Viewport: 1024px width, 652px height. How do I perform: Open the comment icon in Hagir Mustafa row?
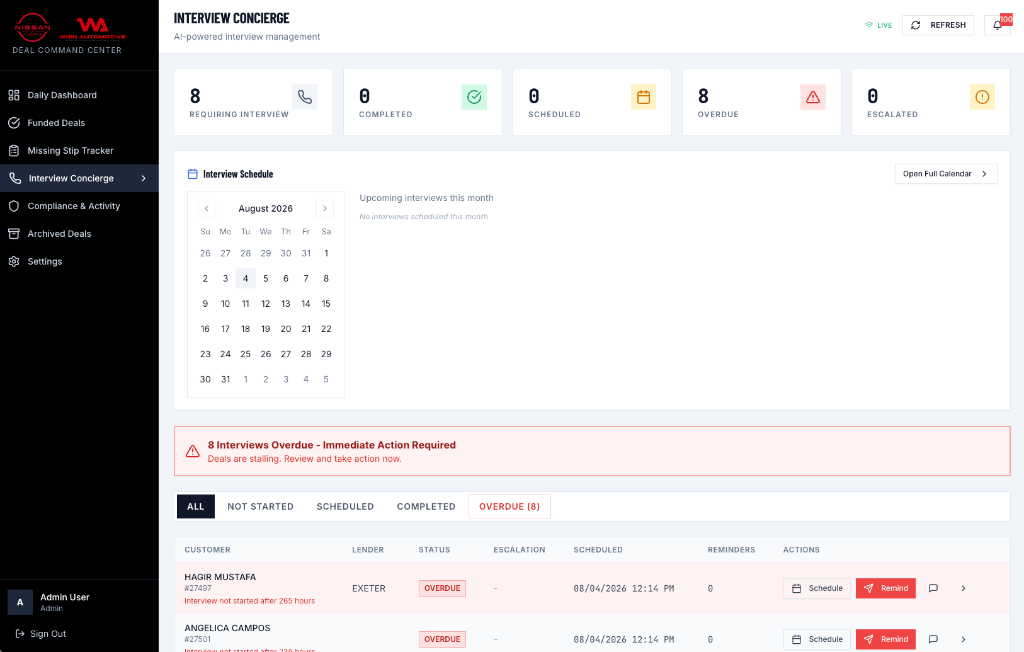933,588
